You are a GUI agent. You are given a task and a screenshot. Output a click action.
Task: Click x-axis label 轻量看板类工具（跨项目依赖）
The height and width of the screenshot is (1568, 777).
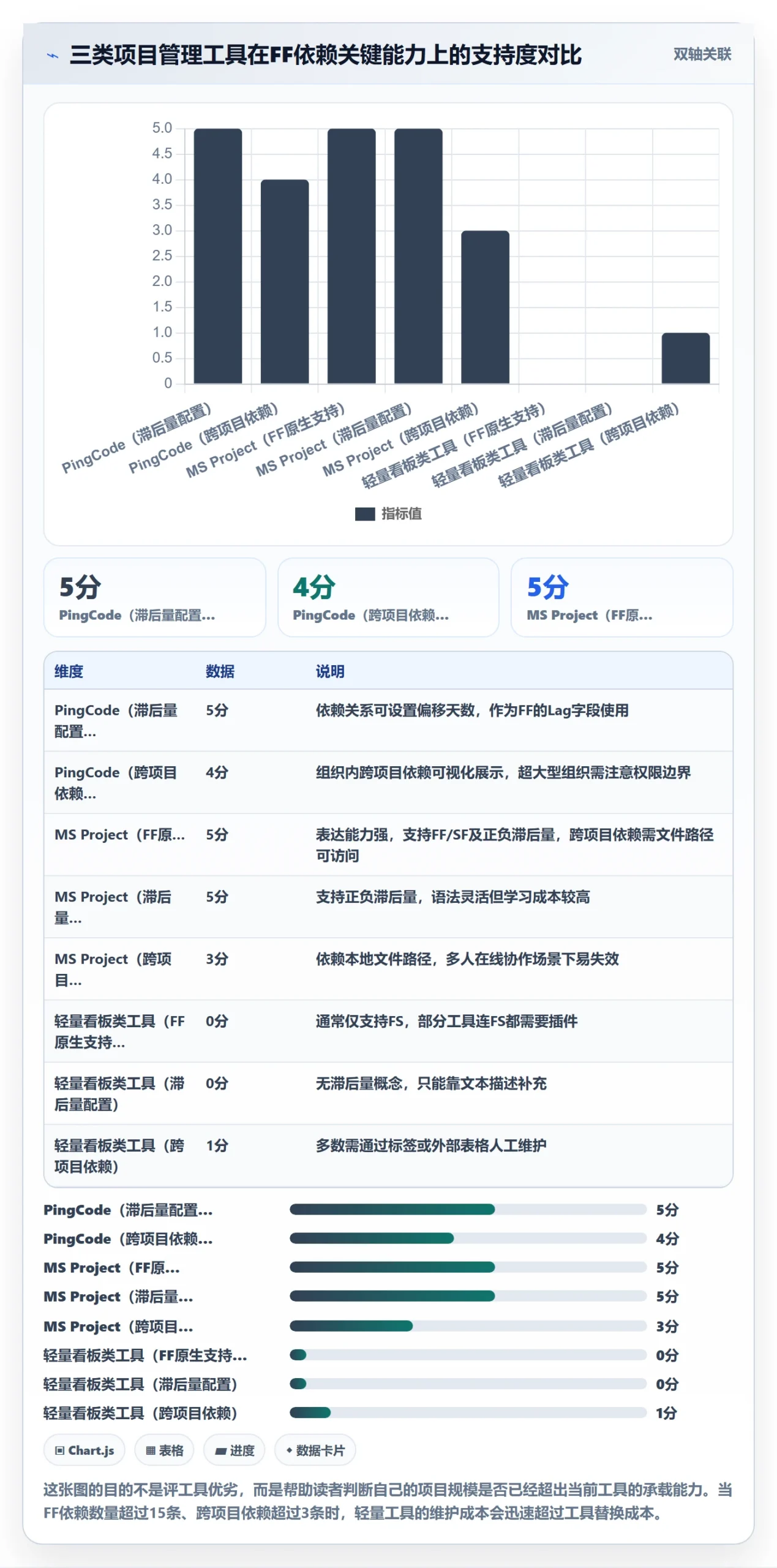[588, 445]
